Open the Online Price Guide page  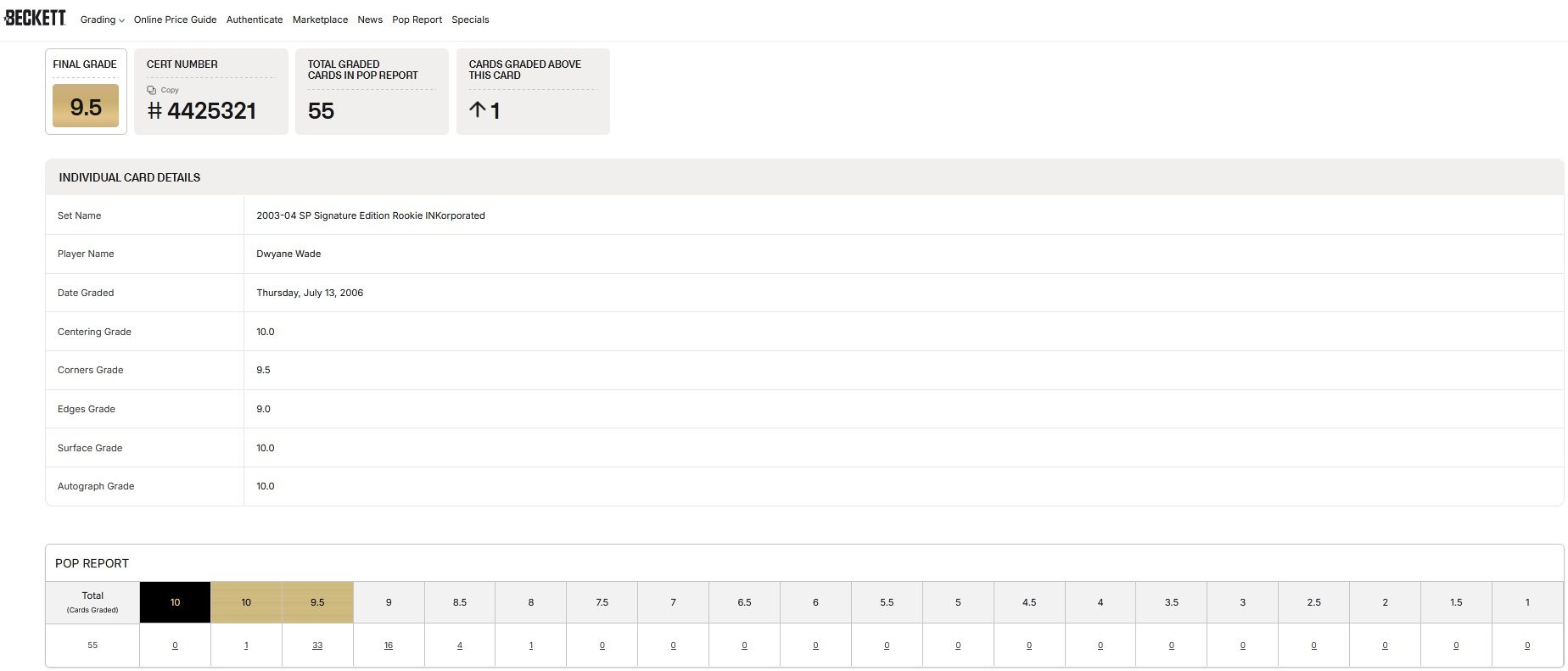coord(175,20)
